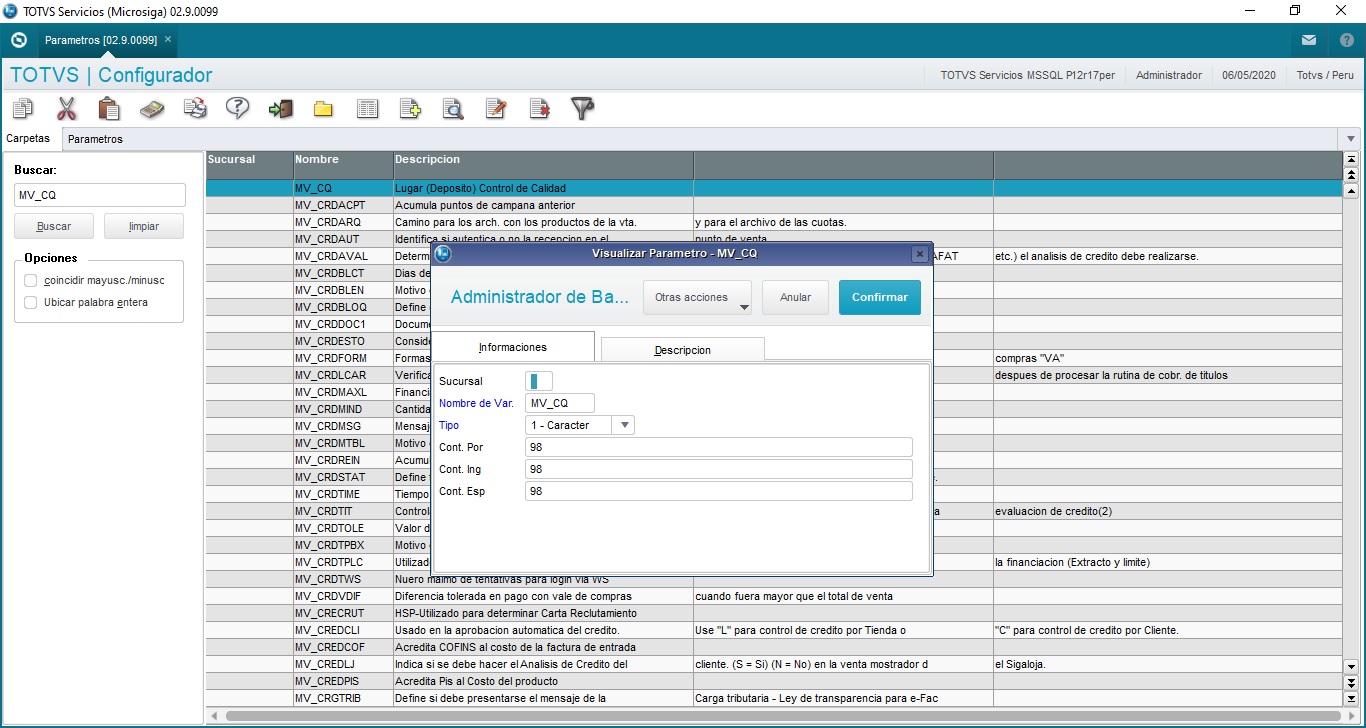Screen dimensions: 1366x728
Task: Open the Tipo combo box
Action: pyautogui.click(x=580, y=425)
